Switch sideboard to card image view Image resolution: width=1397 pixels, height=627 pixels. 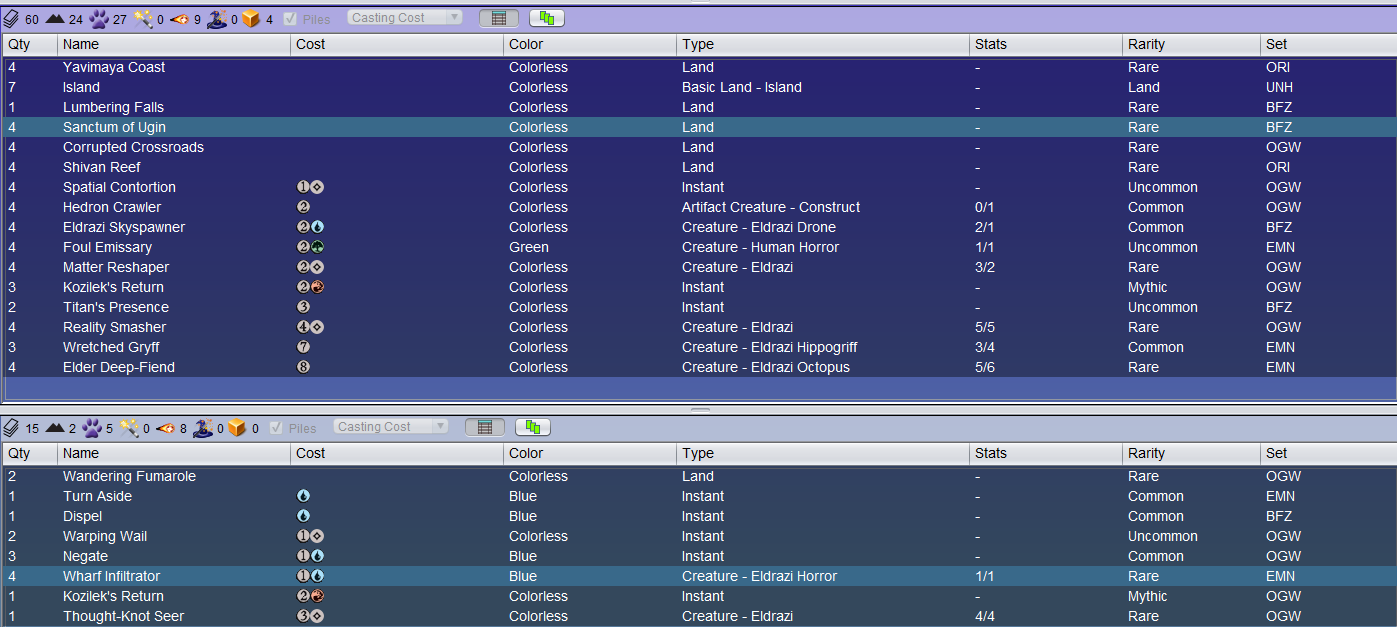[x=533, y=427]
